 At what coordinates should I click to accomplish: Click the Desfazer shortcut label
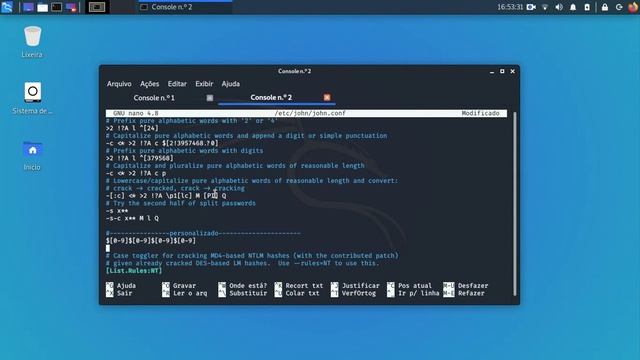(473, 286)
